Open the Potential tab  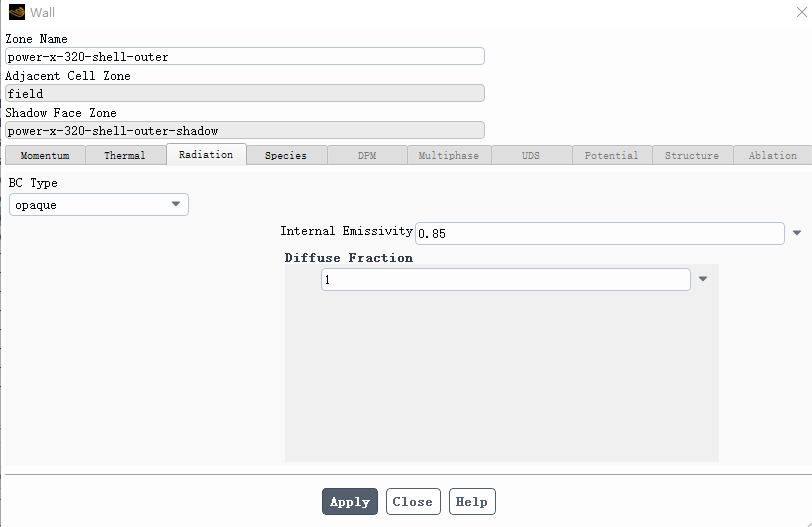click(611, 156)
